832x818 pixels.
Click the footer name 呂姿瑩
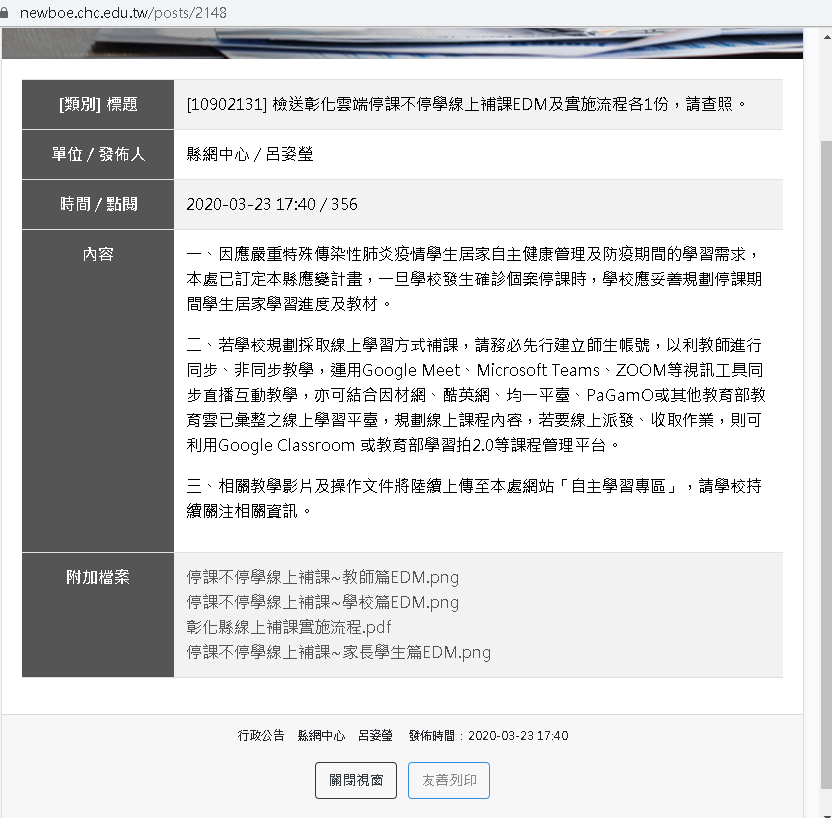pyautogui.click(x=375, y=735)
